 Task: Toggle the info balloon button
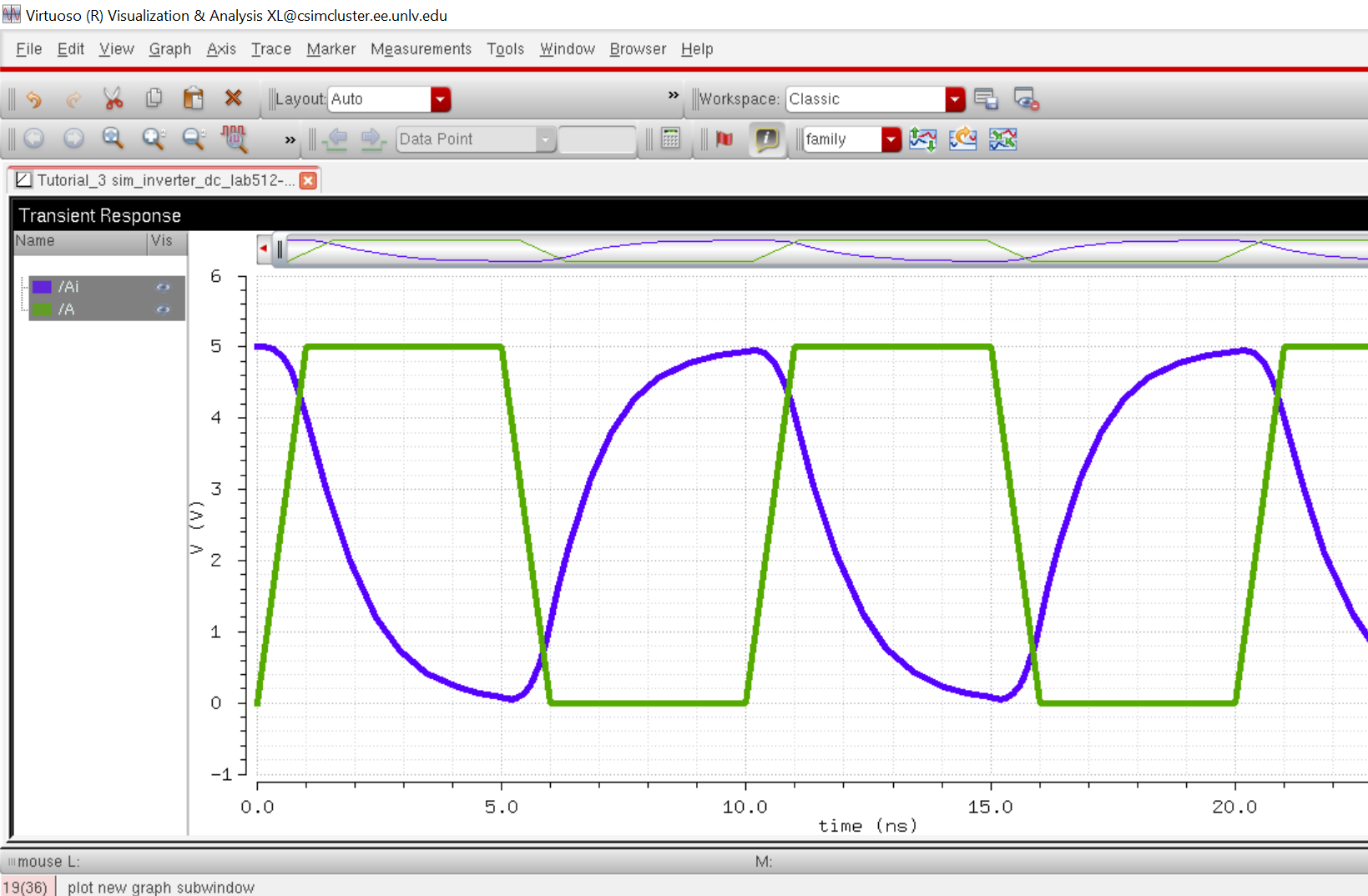coord(766,139)
